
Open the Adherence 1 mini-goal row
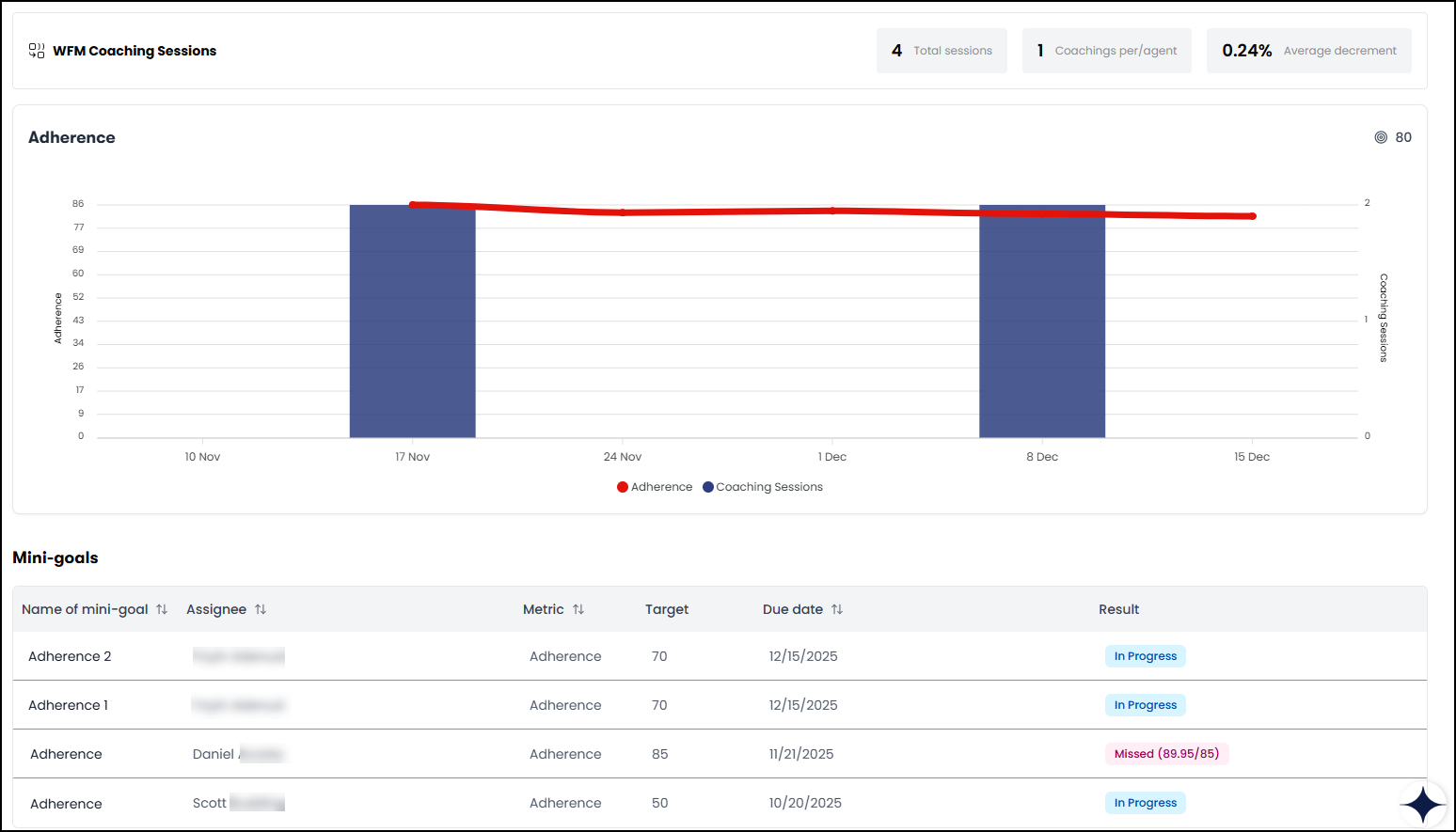720,705
